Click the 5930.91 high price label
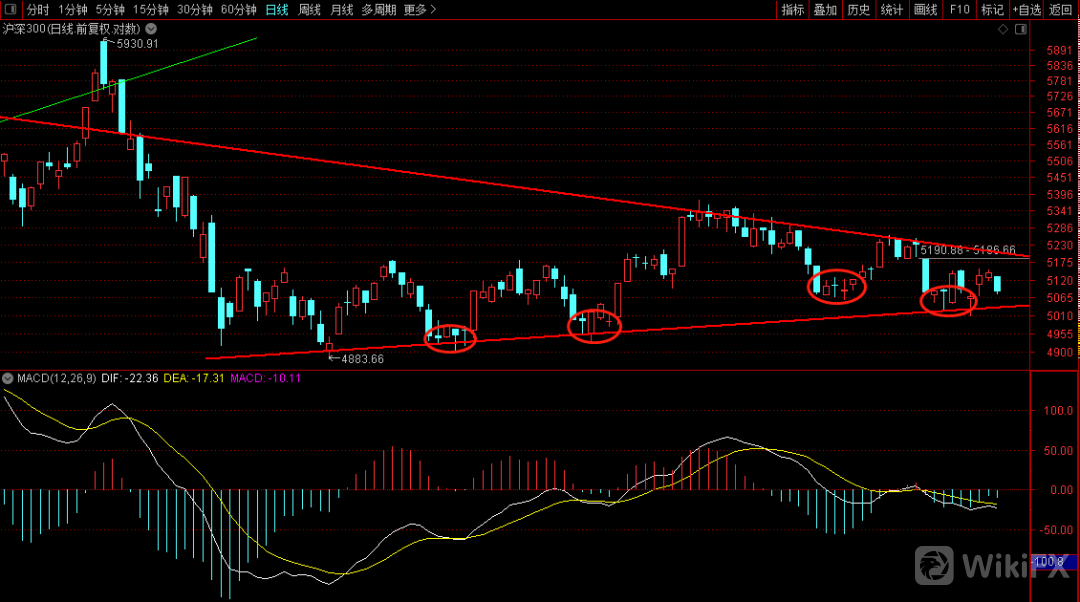Image resolution: width=1080 pixels, height=602 pixels. point(138,45)
